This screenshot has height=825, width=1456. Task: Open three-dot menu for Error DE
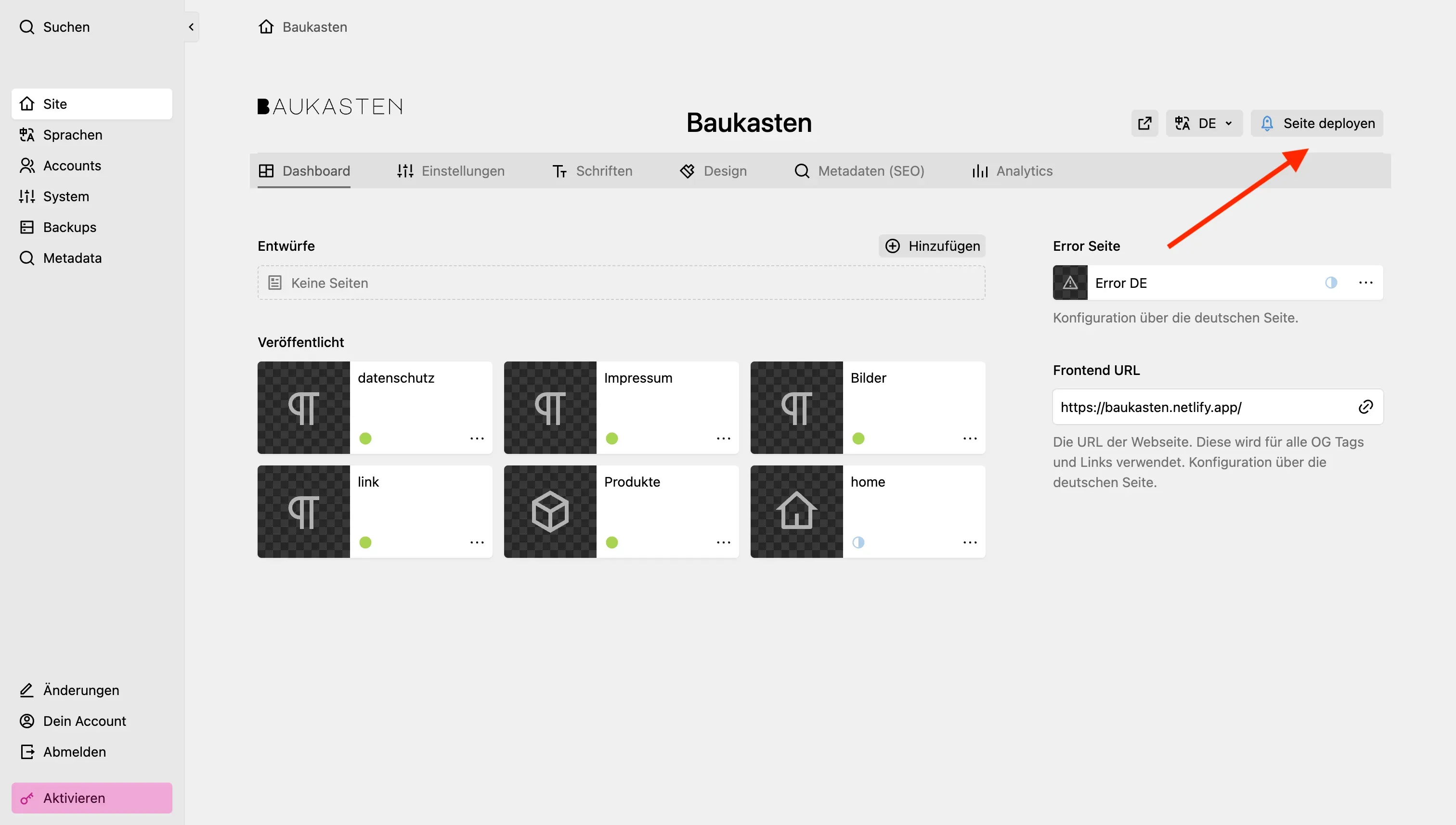pyautogui.click(x=1365, y=283)
